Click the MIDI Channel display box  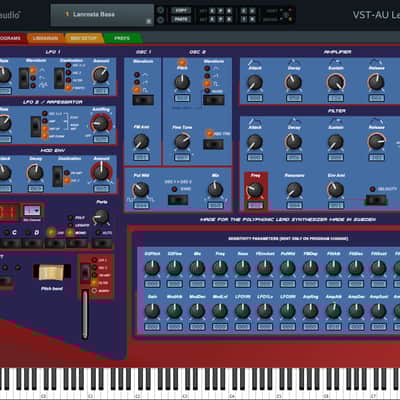click(32, 211)
